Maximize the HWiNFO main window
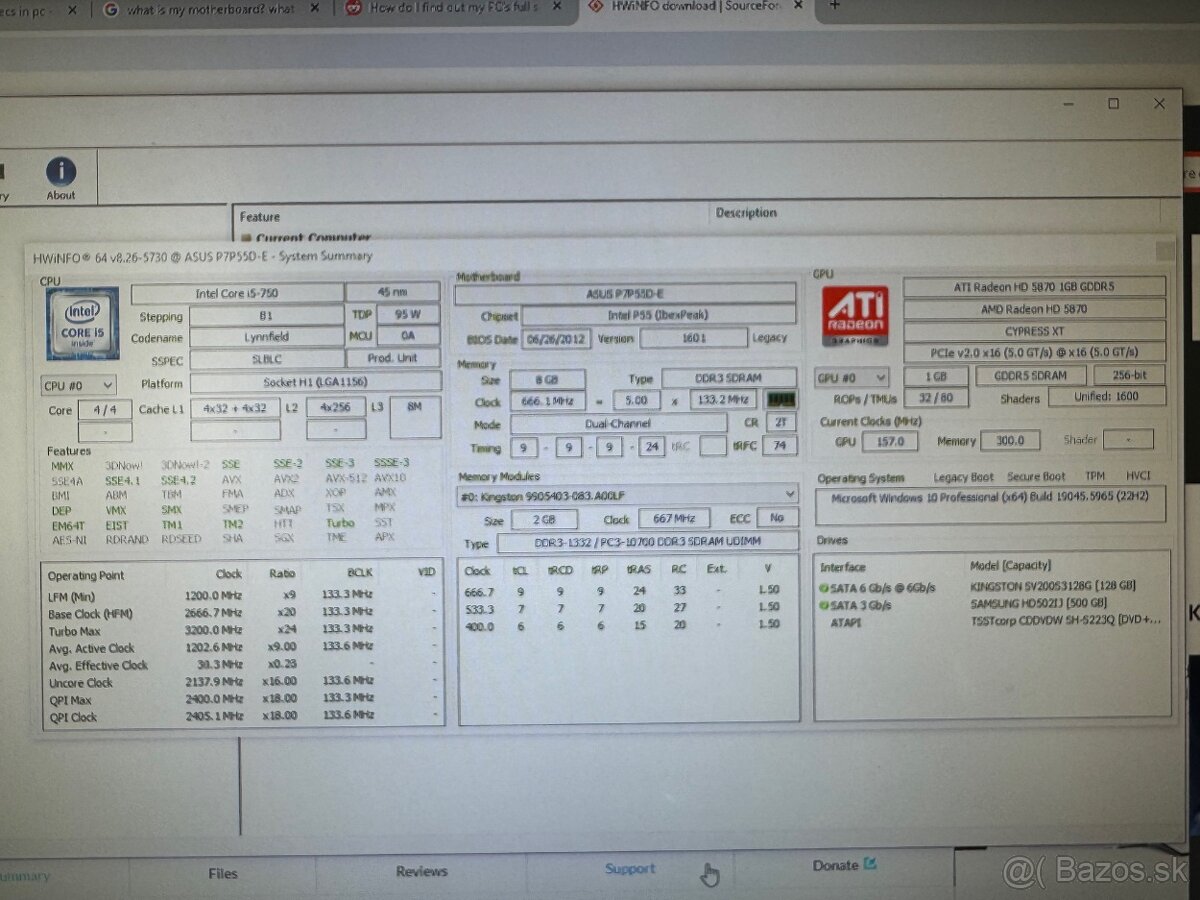Image resolution: width=1200 pixels, height=900 pixels. pos(1113,104)
